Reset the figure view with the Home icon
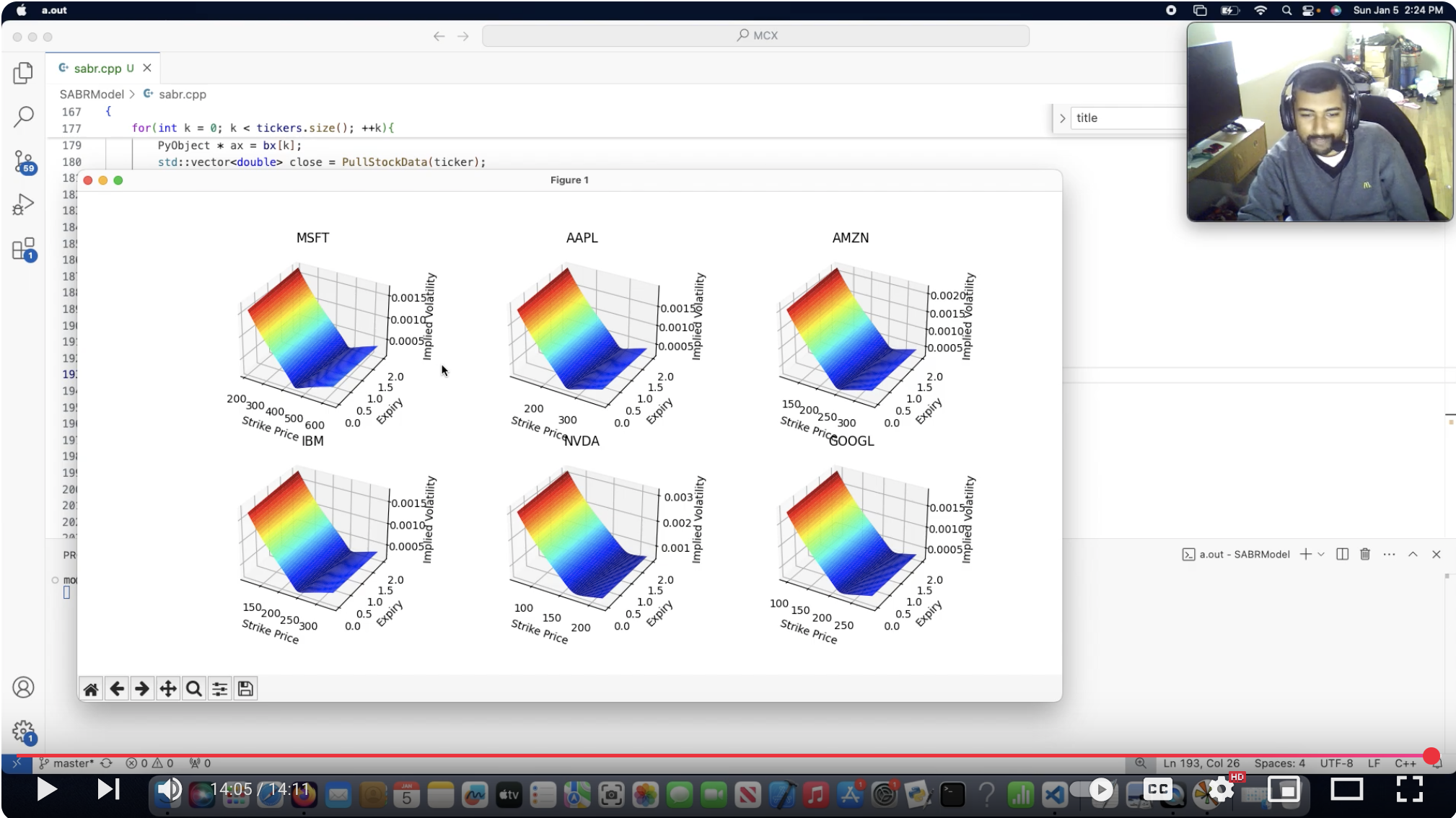1456x818 pixels. tap(91, 689)
